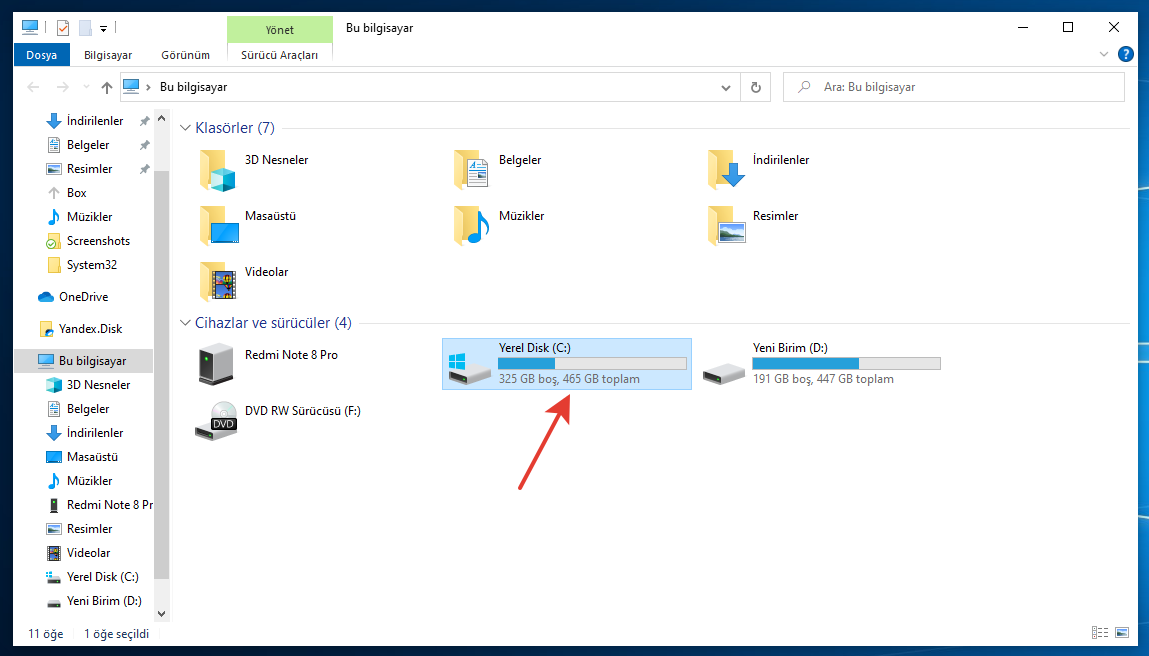
Task: Switch to large icons view in status bar
Action: 1122,633
